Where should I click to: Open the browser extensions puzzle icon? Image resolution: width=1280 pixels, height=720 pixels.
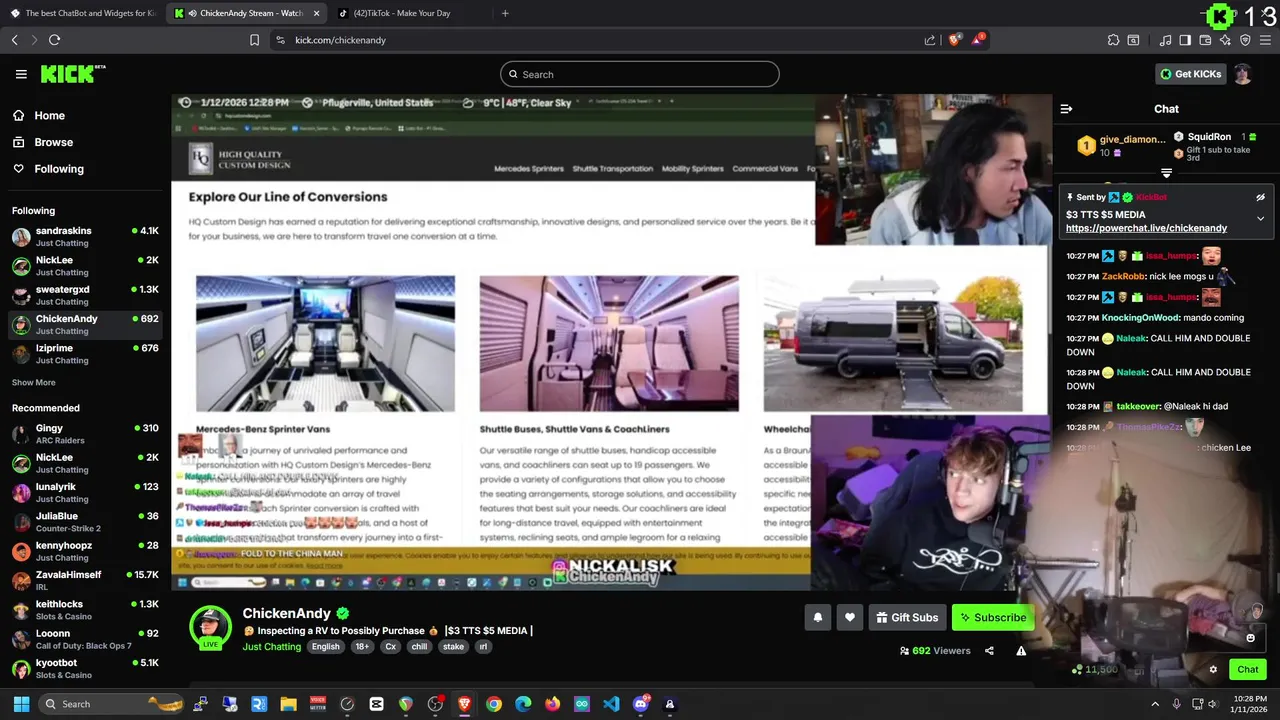click(x=1113, y=40)
